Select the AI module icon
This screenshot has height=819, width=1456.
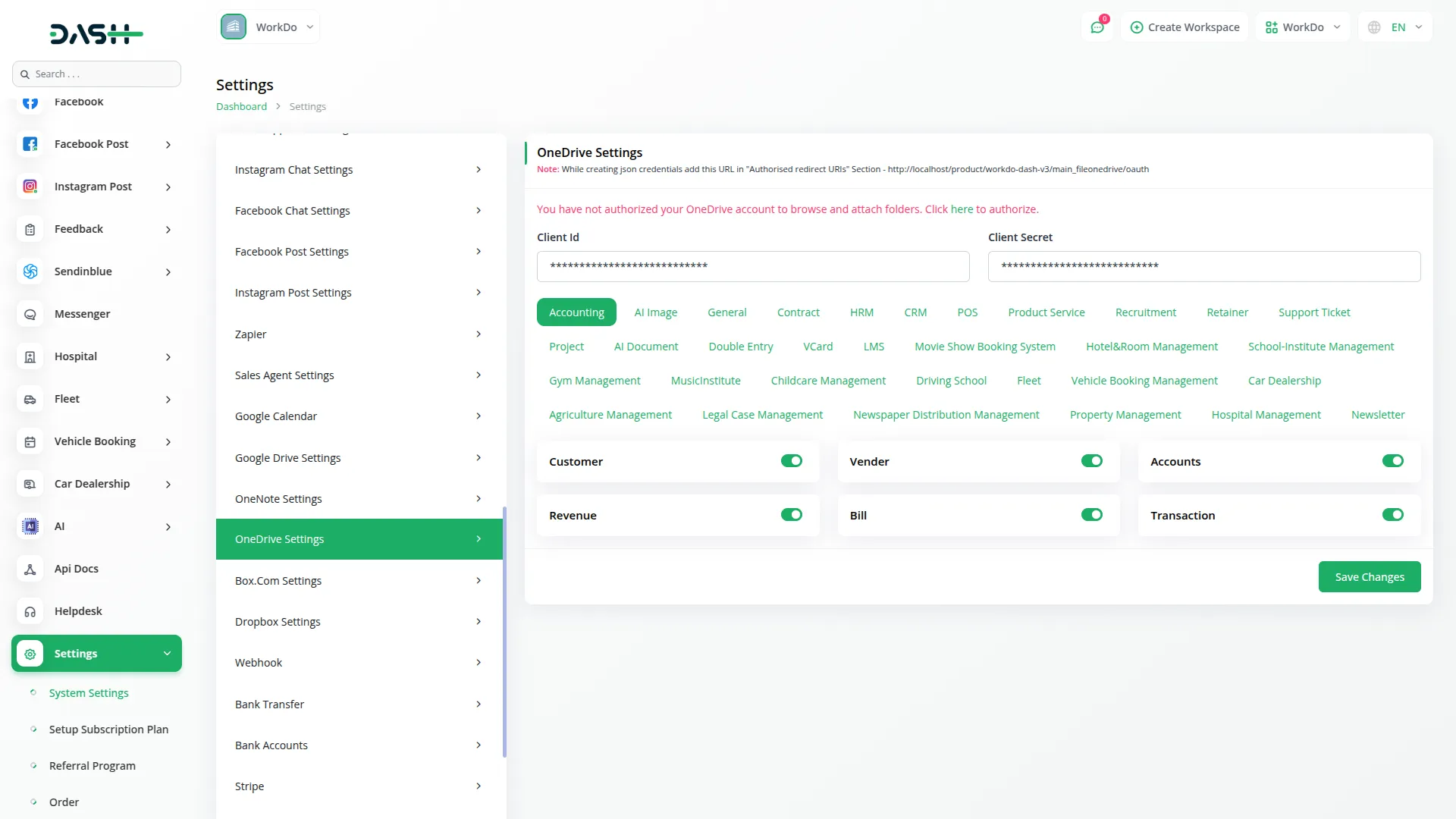[x=30, y=526]
